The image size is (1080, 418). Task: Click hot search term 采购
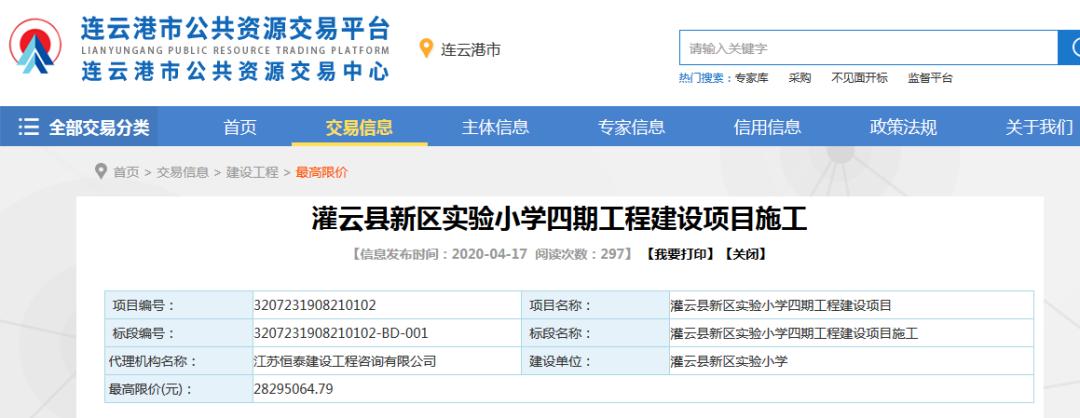[800, 78]
